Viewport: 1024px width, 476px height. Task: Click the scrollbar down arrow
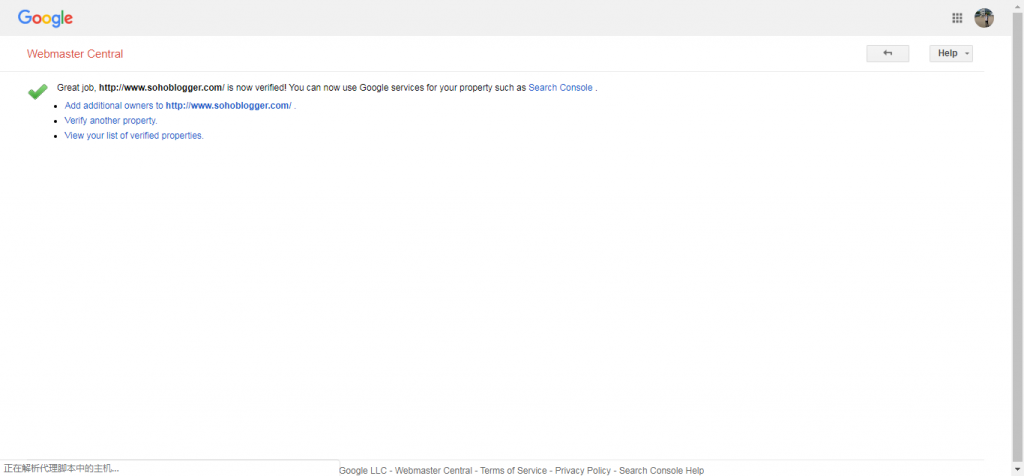coord(1017,470)
